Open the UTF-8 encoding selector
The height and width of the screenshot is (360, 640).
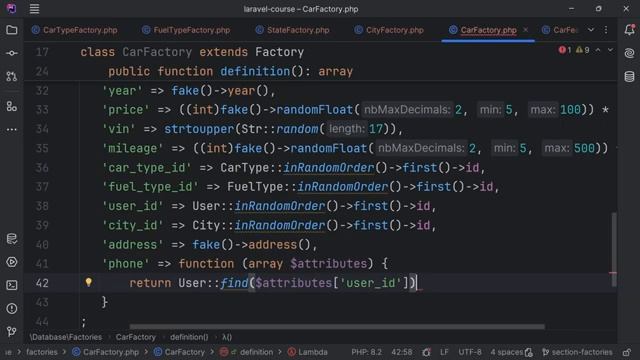pos(470,352)
